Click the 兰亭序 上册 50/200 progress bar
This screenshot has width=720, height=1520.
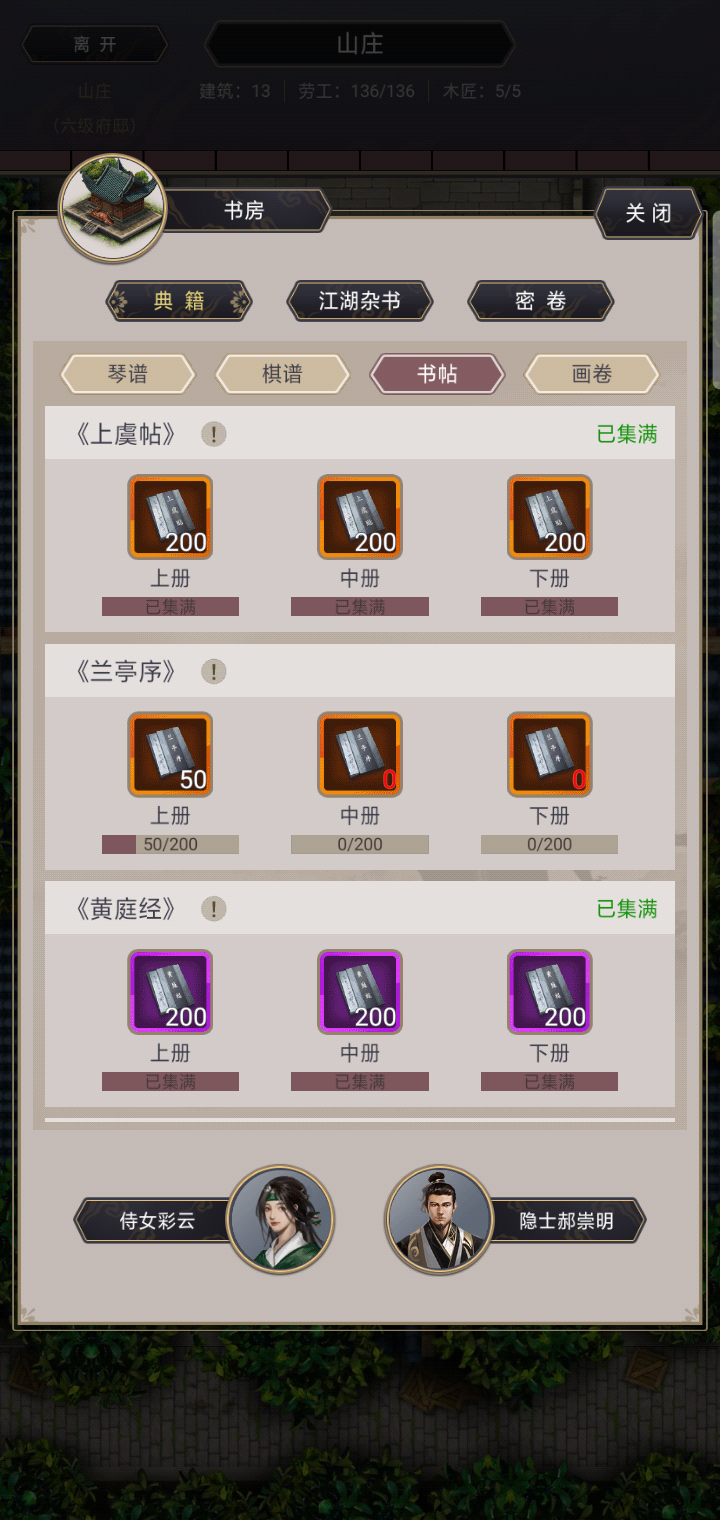click(170, 845)
